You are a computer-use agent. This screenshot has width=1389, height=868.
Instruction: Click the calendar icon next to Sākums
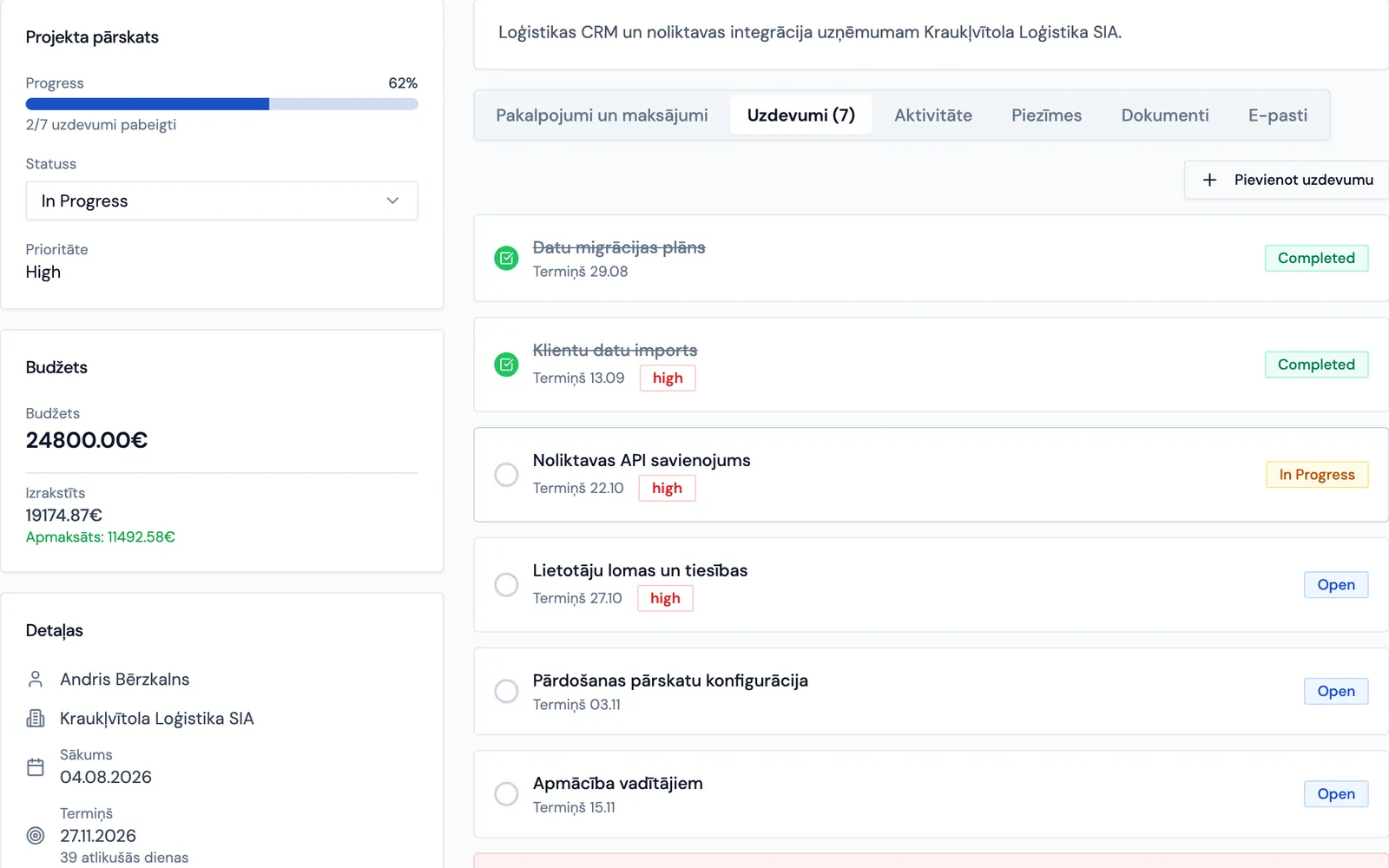click(36, 767)
